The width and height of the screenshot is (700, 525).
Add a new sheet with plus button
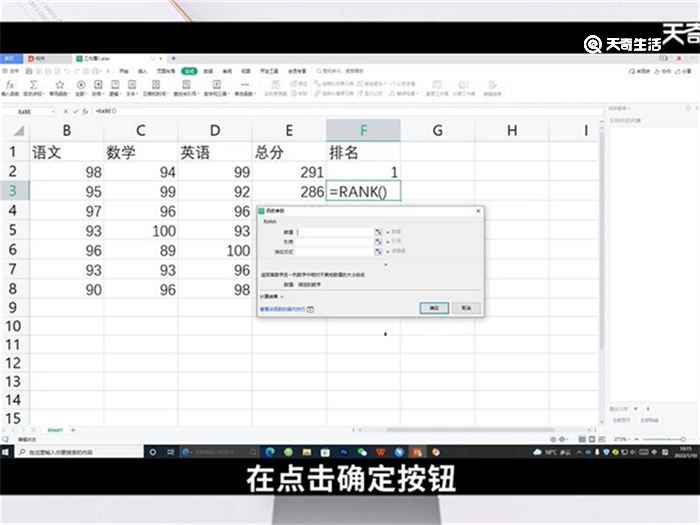tap(73, 430)
